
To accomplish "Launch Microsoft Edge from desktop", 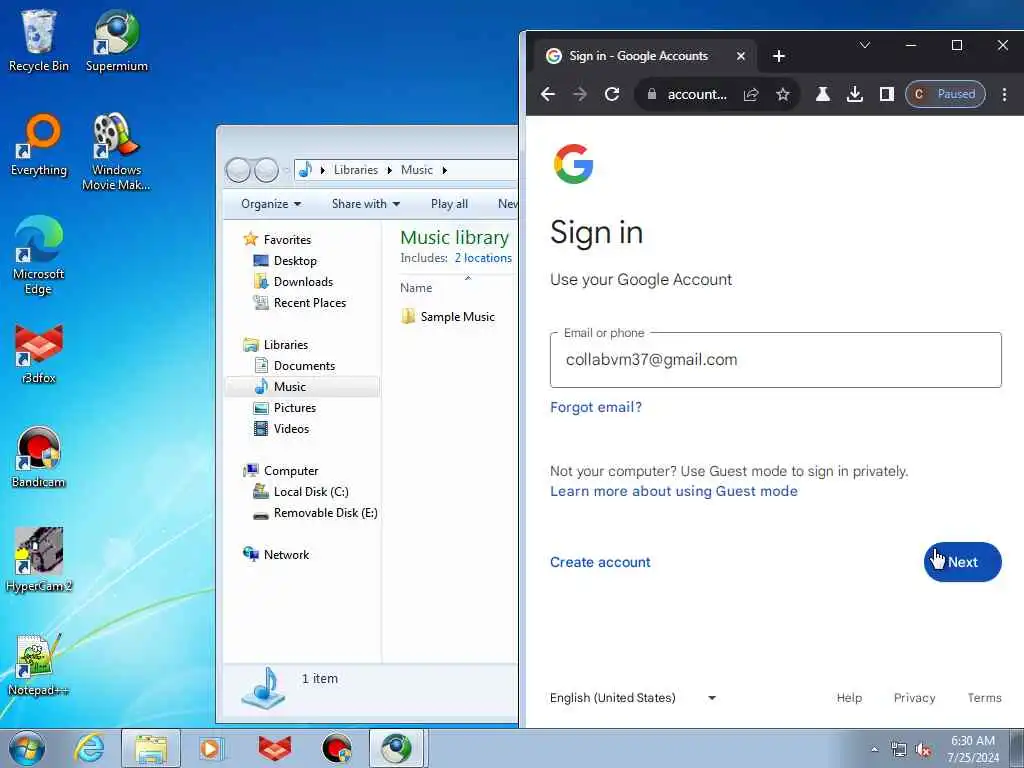I will (39, 255).
